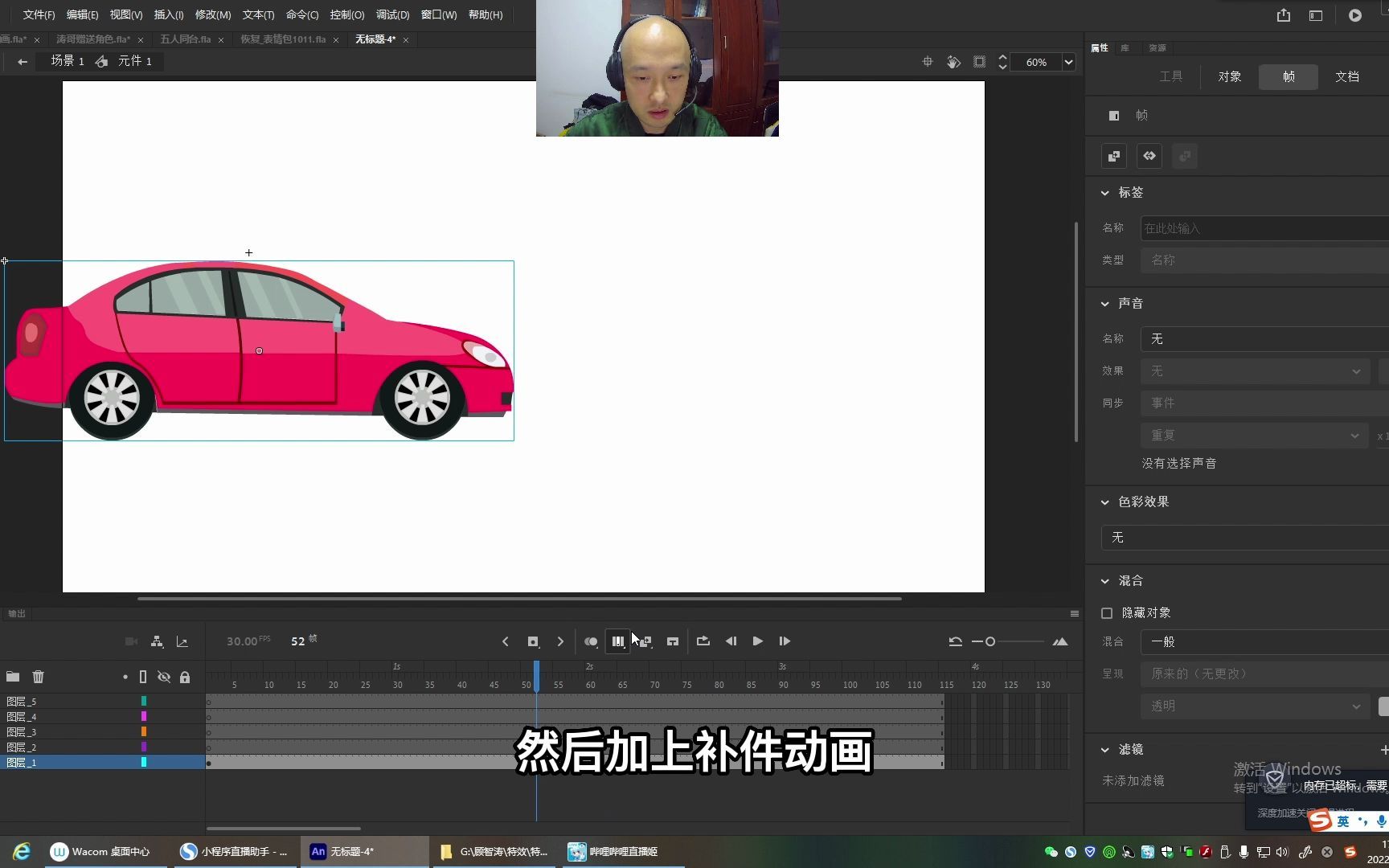Click the insert keyframe icon
This screenshot has width=1389, height=868.
(x=533, y=641)
